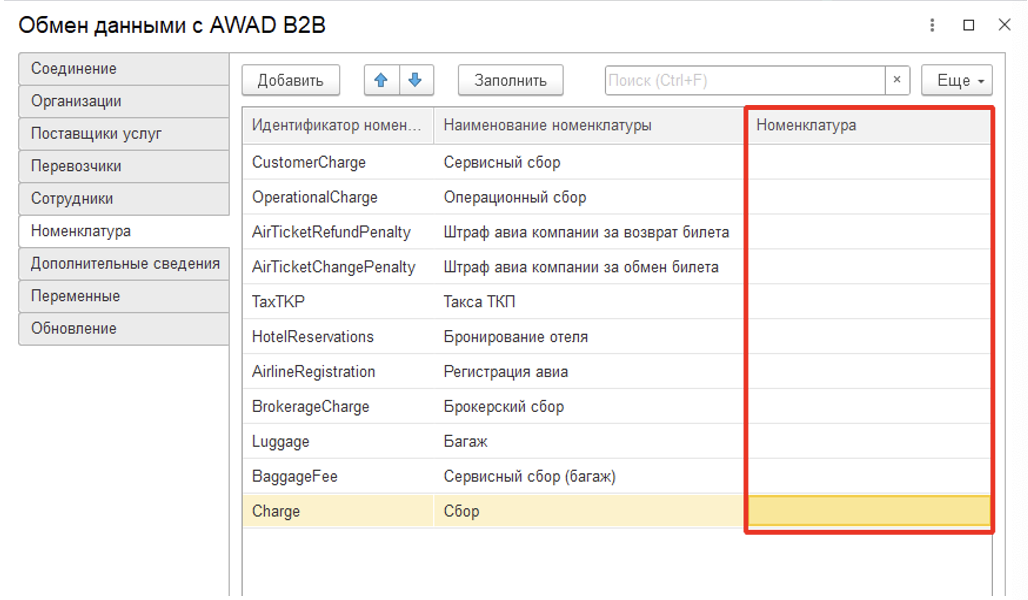
Task: Open the Переменные tab
Action: point(123,296)
